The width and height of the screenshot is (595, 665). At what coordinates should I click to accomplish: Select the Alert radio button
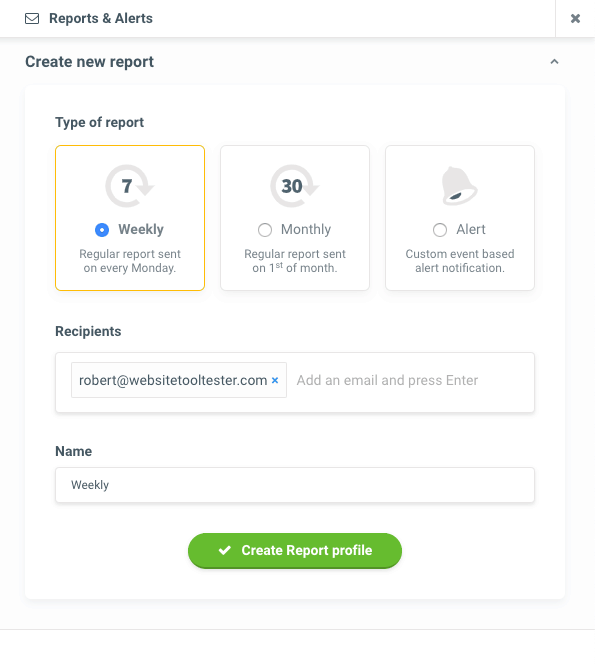(440, 230)
